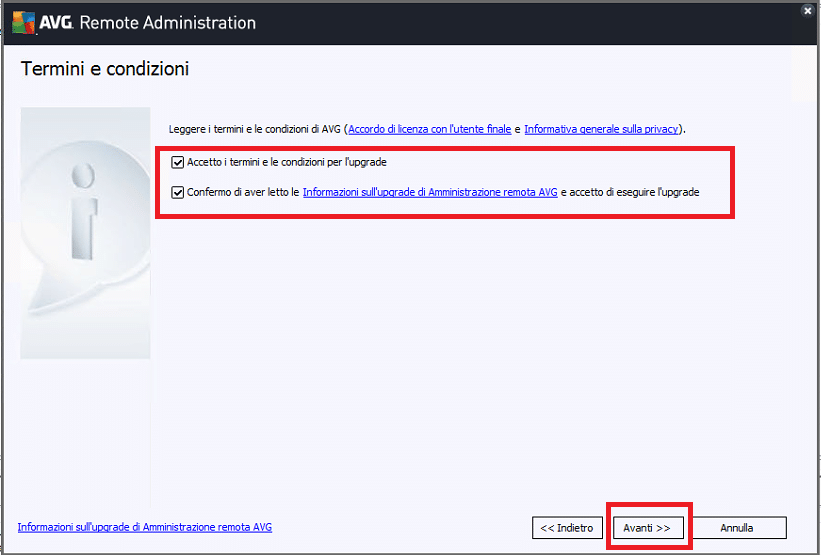Click the 'Termini e condizioni' heading
The image size is (821, 555).
pos(105,69)
